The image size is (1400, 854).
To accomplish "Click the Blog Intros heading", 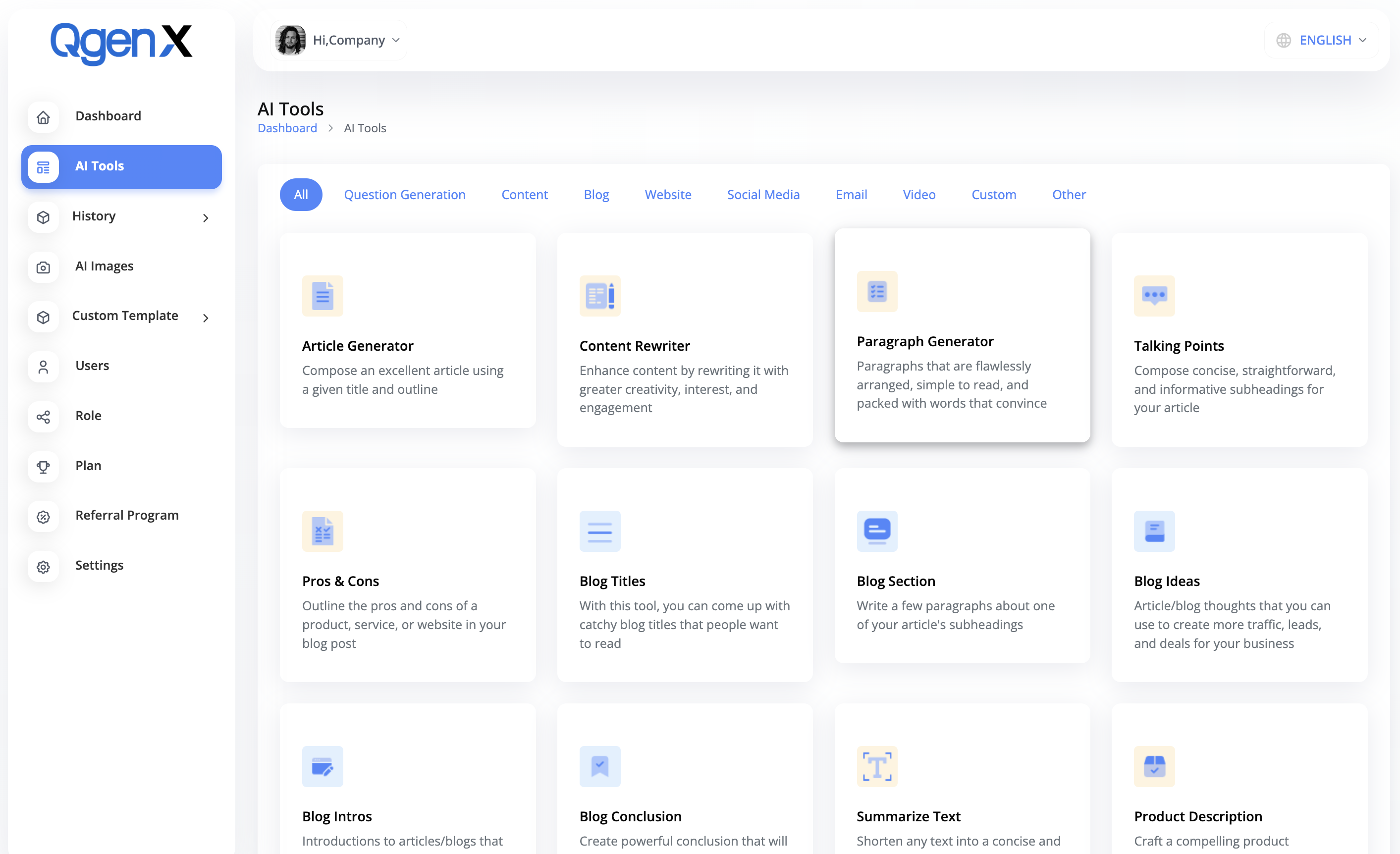I will click(x=337, y=816).
